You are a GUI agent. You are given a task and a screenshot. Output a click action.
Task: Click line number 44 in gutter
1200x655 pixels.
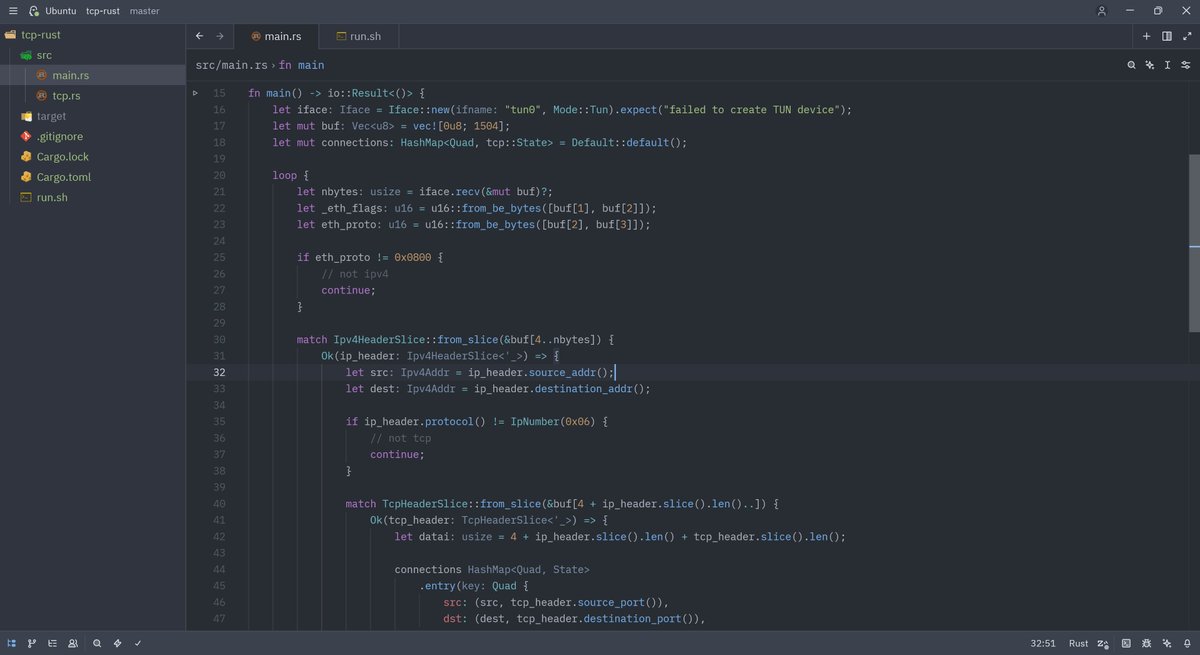click(219, 569)
